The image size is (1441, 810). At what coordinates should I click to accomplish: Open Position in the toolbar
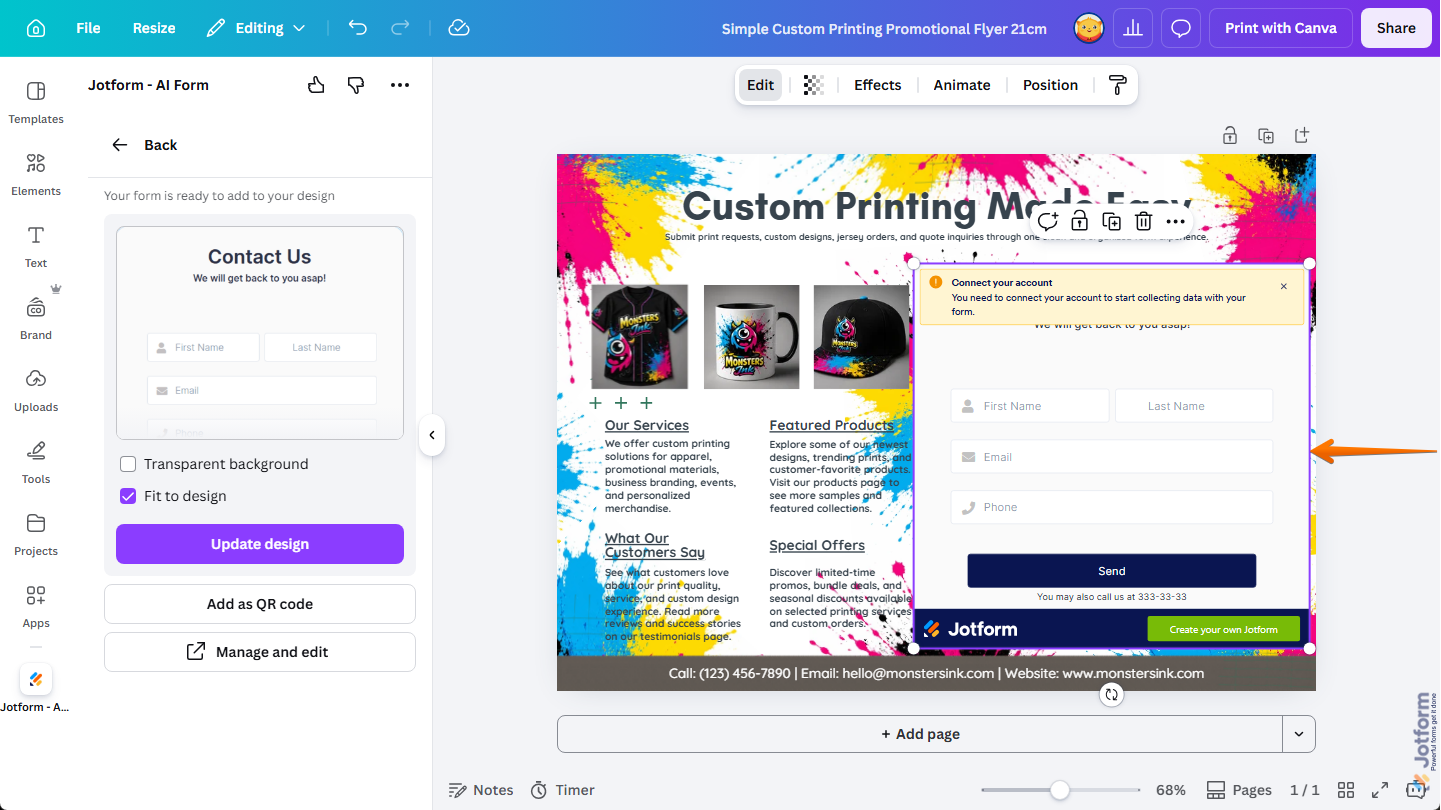(x=1050, y=85)
